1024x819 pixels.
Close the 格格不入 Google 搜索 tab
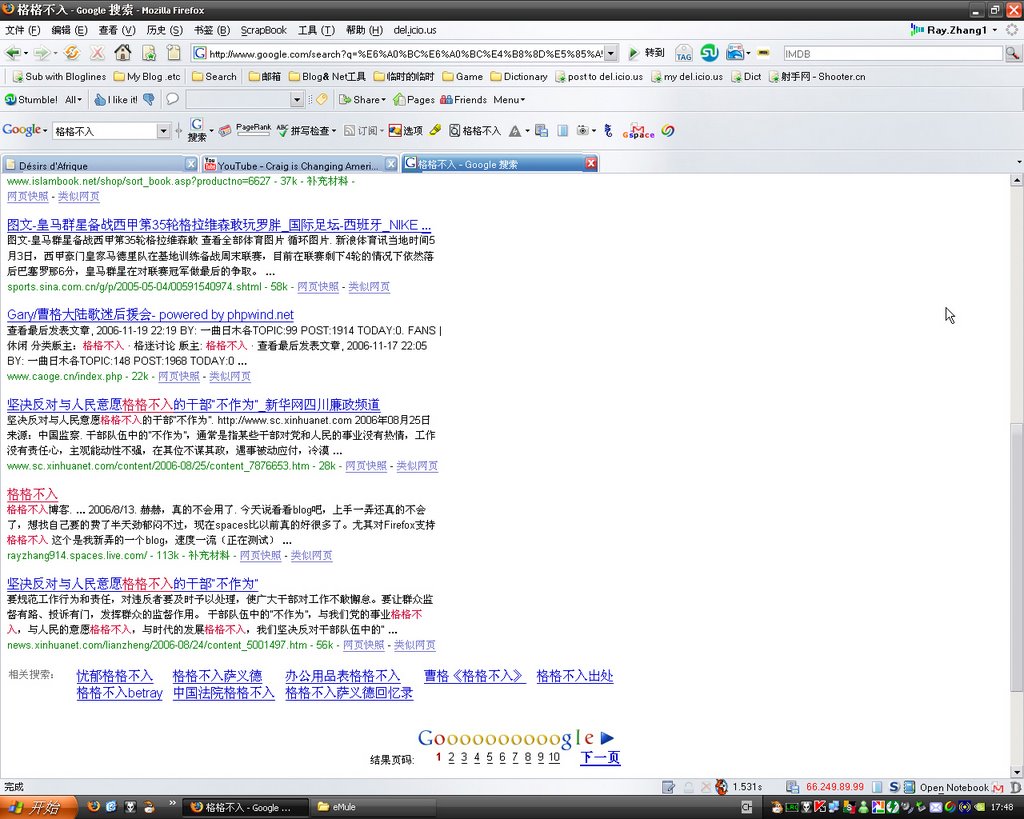(590, 163)
